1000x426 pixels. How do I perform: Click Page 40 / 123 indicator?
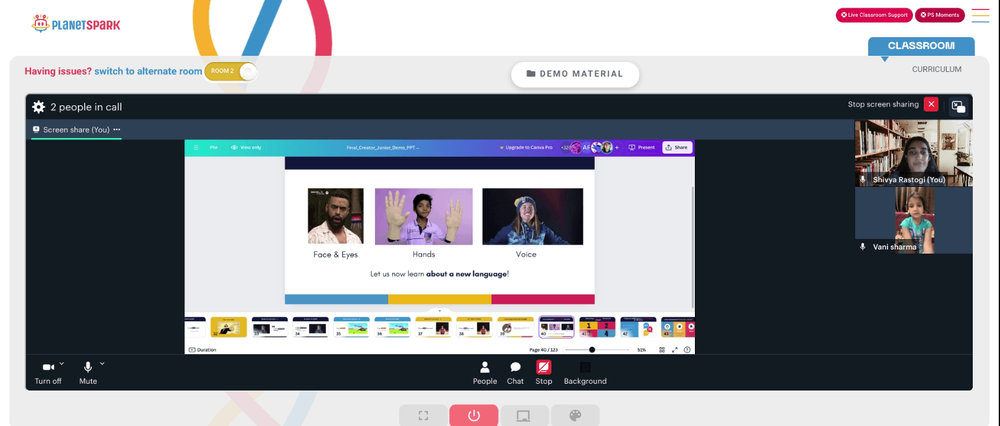[542, 349]
